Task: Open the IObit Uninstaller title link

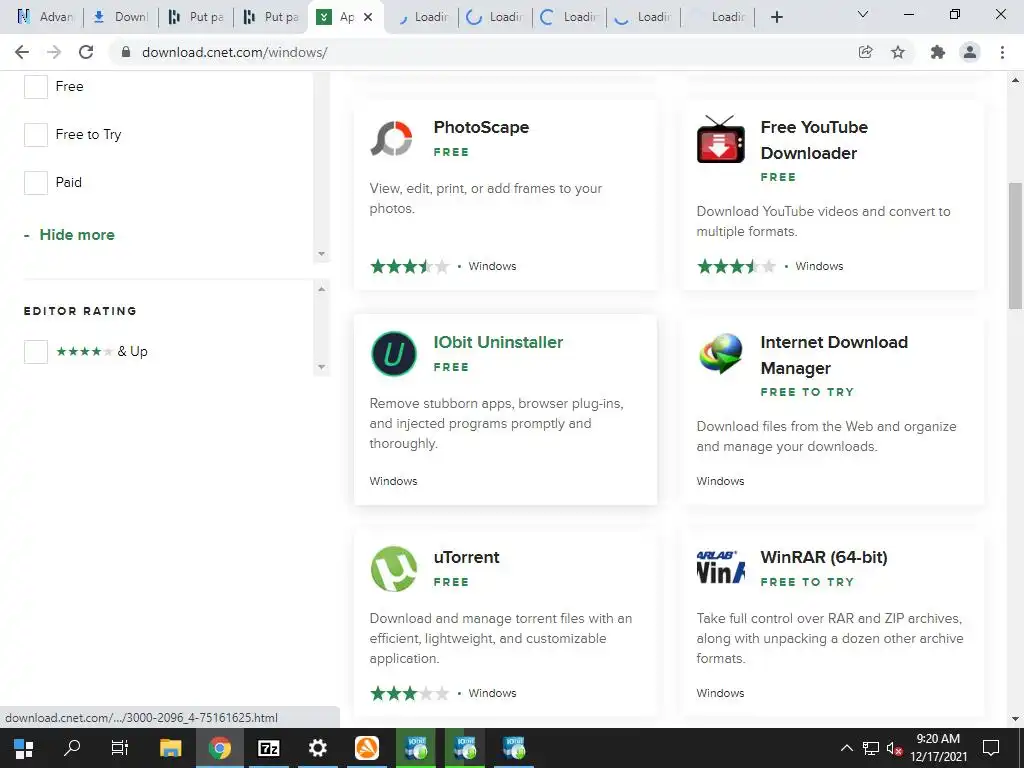Action: point(498,342)
